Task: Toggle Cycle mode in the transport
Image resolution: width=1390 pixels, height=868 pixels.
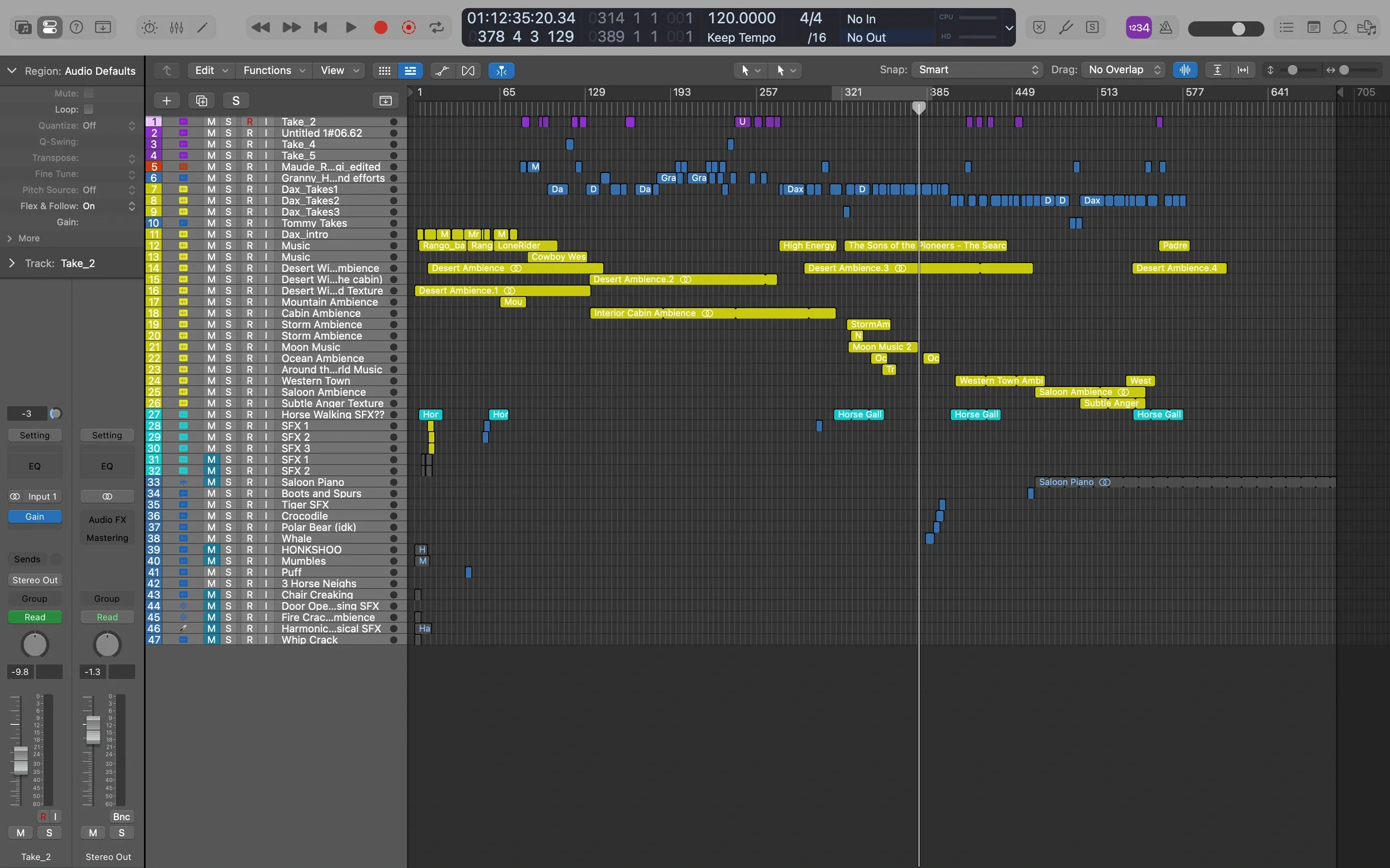Action: (437, 28)
